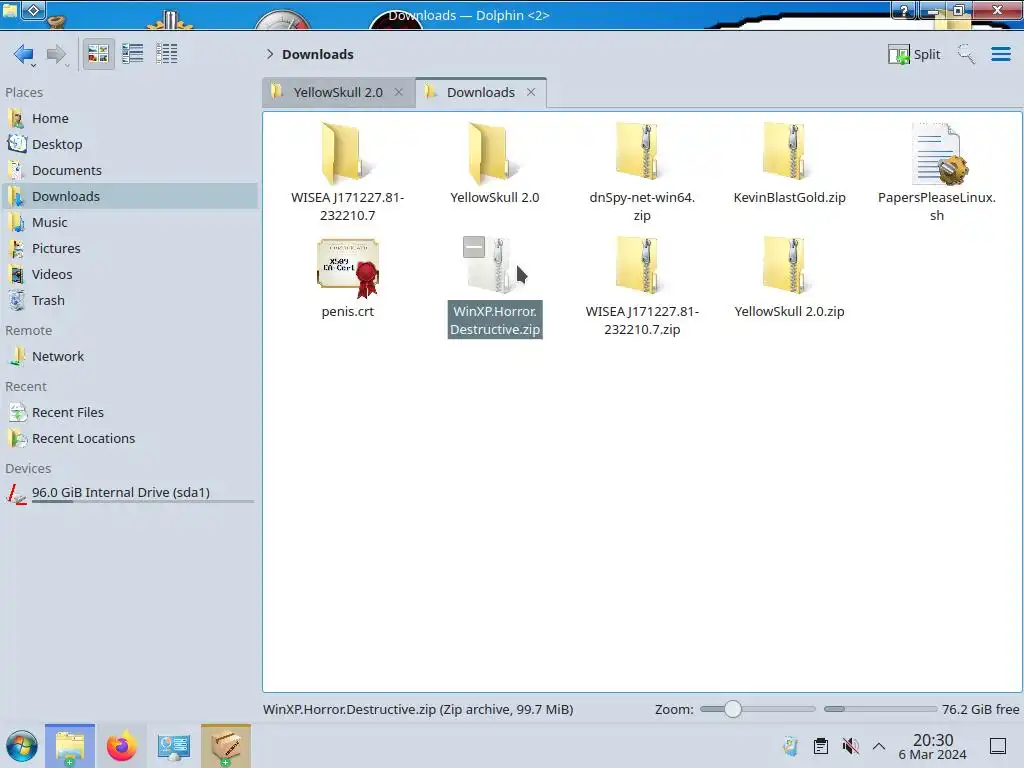1024x768 pixels.
Task: Open Videos in Places
Action: click(x=129, y=274)
